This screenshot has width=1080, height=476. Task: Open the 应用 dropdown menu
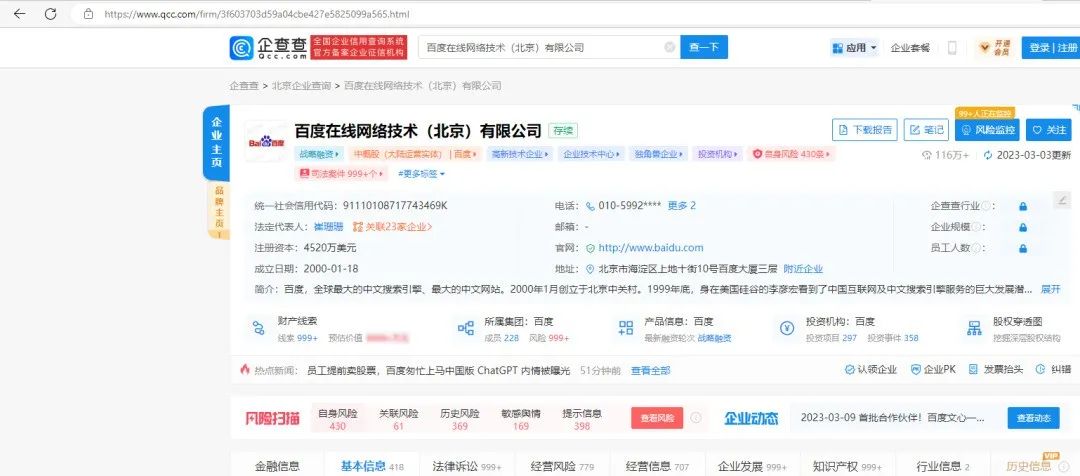point(855,48)
